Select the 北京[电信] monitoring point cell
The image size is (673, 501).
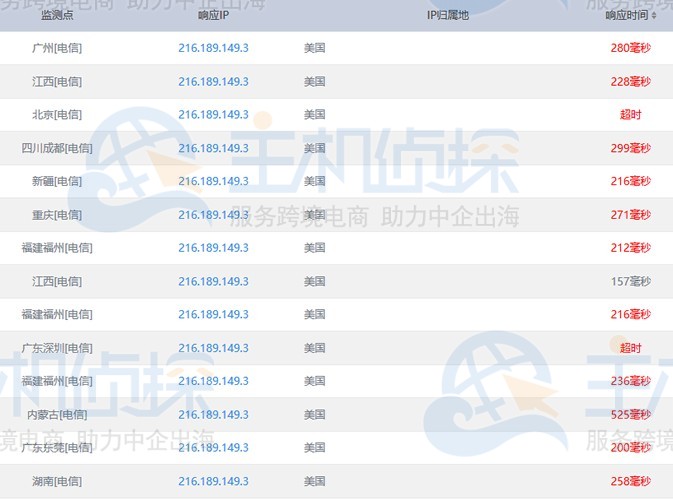(57, 115)
